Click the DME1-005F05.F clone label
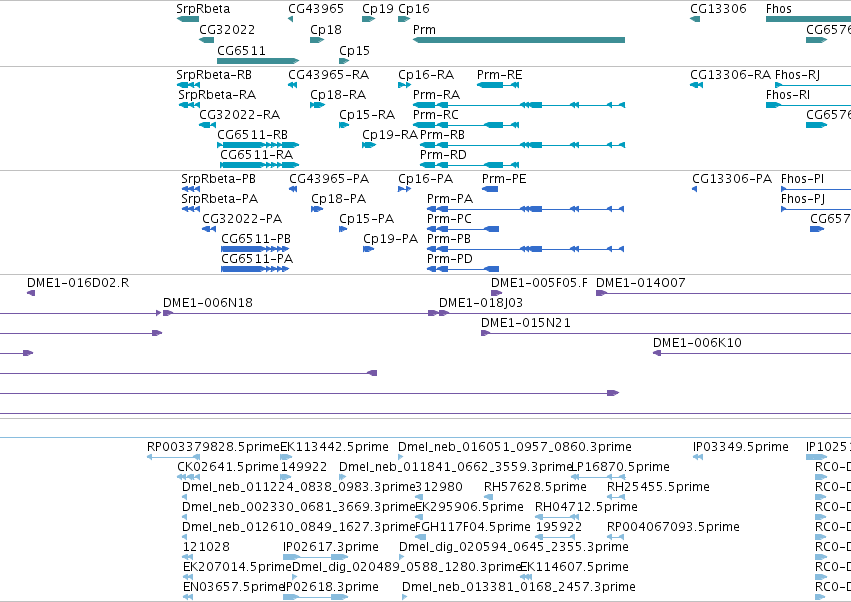This screenshot has width=851, height=602. [539, 283]
